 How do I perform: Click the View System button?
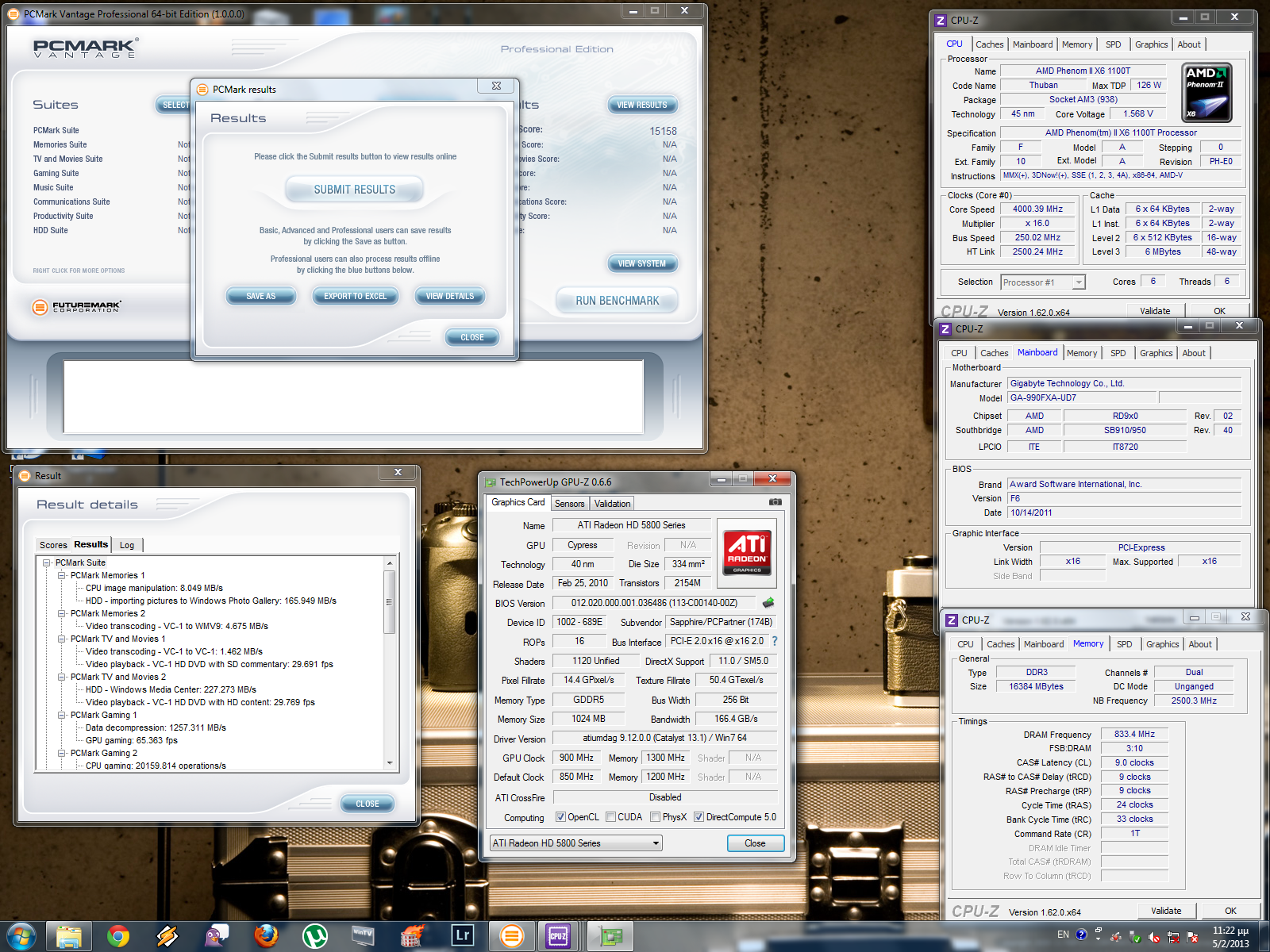[x=641, y=263]
